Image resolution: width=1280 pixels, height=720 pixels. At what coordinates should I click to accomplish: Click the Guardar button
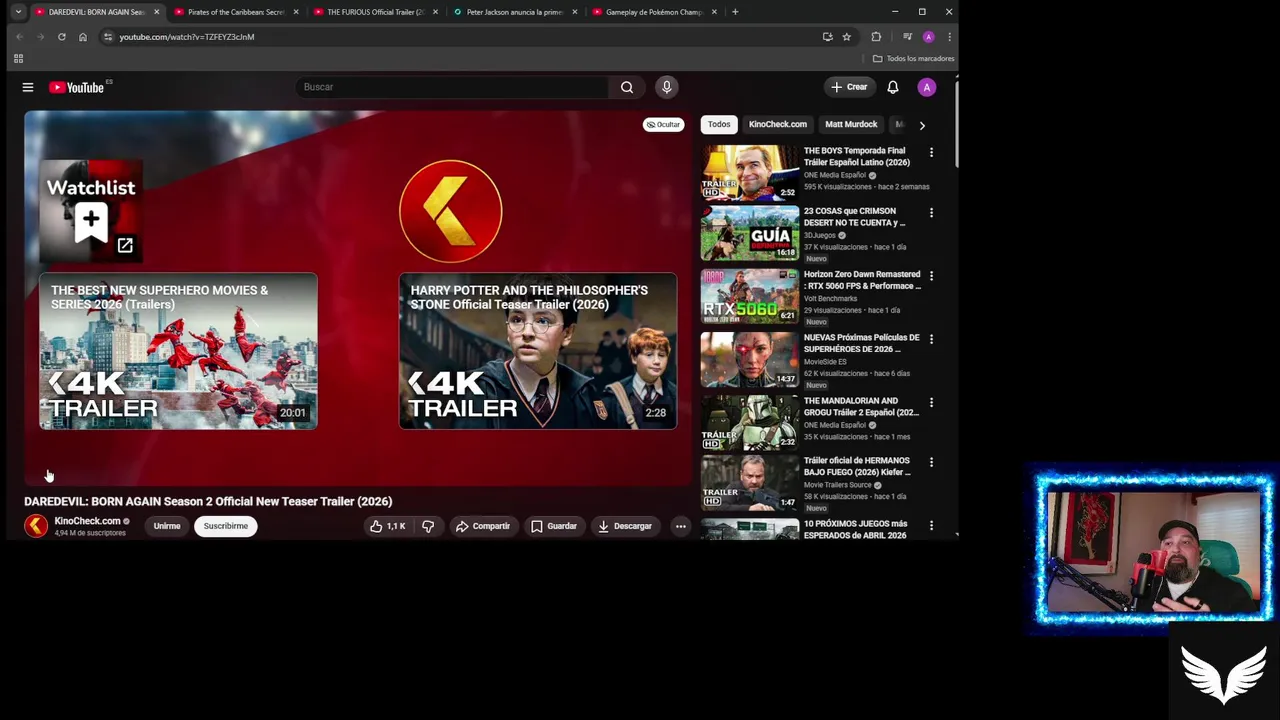[554, 526]
